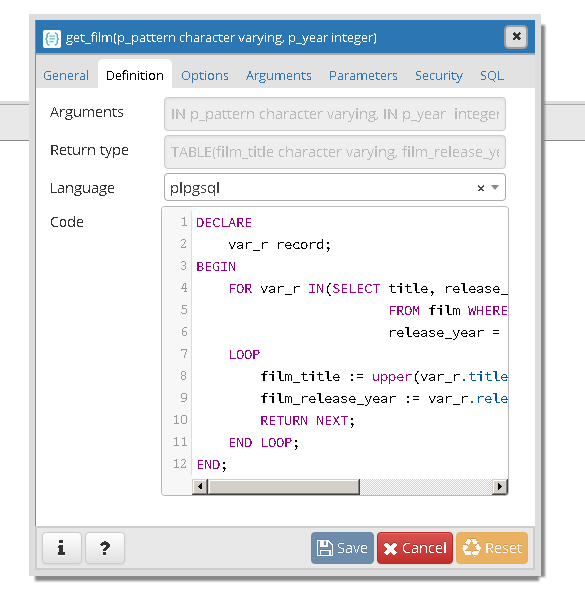Reset the dialog fields

tap(492, 548)
